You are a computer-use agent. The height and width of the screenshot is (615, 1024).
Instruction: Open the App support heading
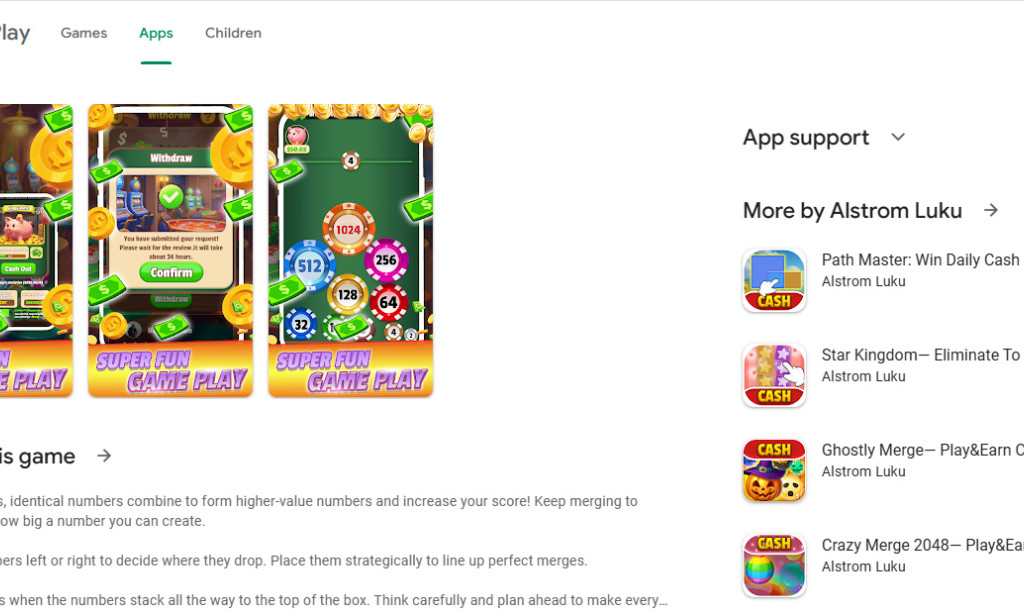806,138
